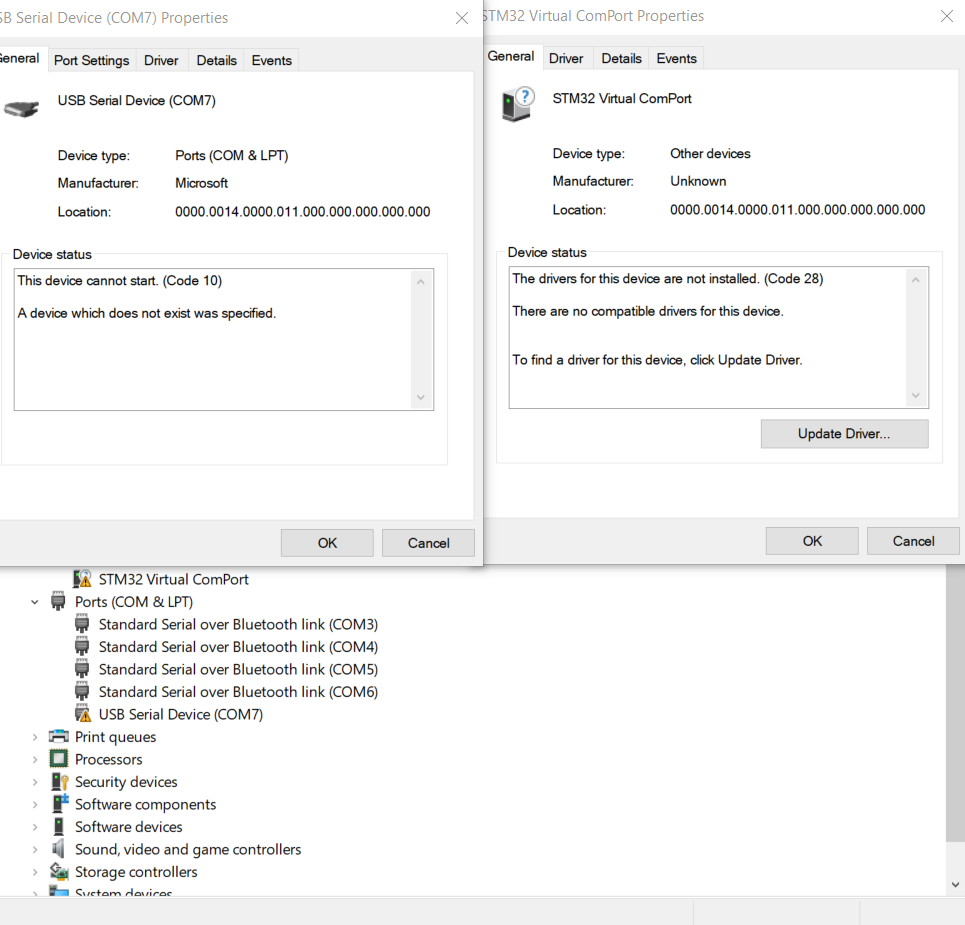Expand the Storage controllers category
Viewport: 965px width, 925px height.
[x=34, y=871]
